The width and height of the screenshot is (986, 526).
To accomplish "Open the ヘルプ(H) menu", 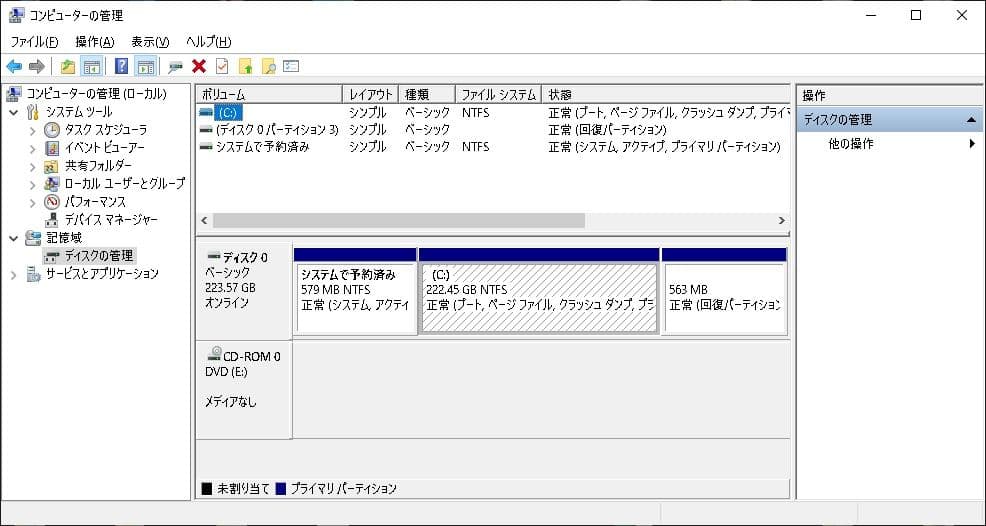I will coord(209,42).
